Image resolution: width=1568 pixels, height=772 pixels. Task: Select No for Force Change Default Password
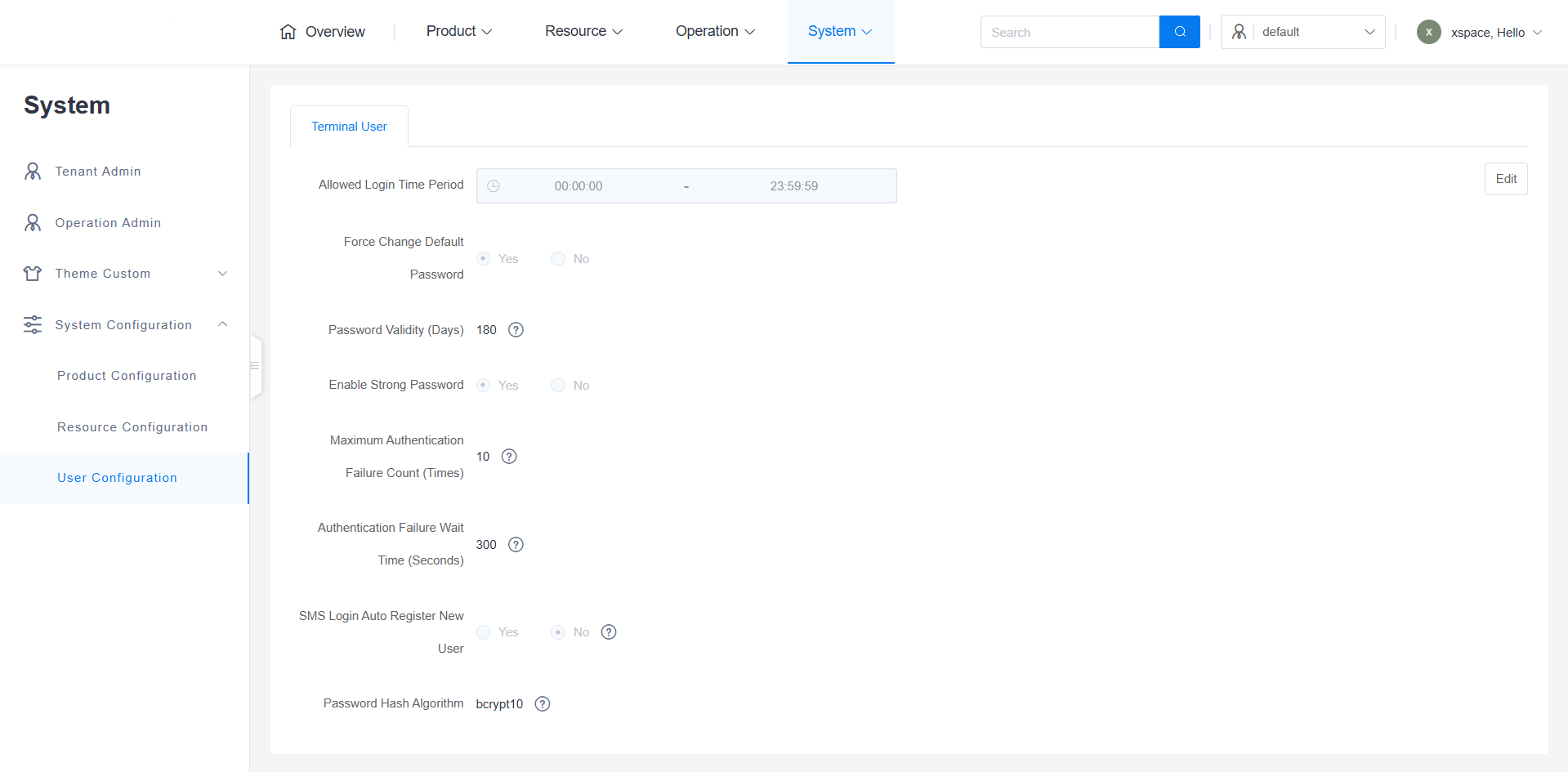tap(558, 259)
